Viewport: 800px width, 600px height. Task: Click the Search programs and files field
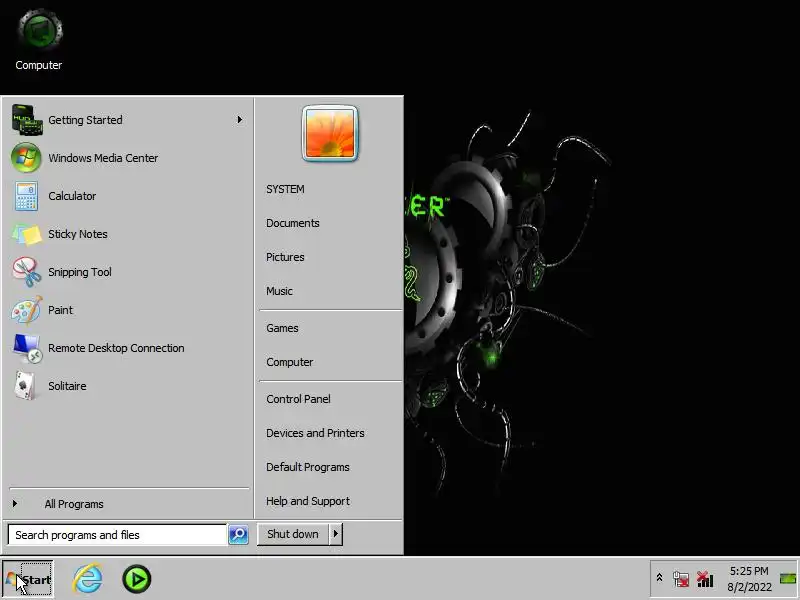pos(117,535)
